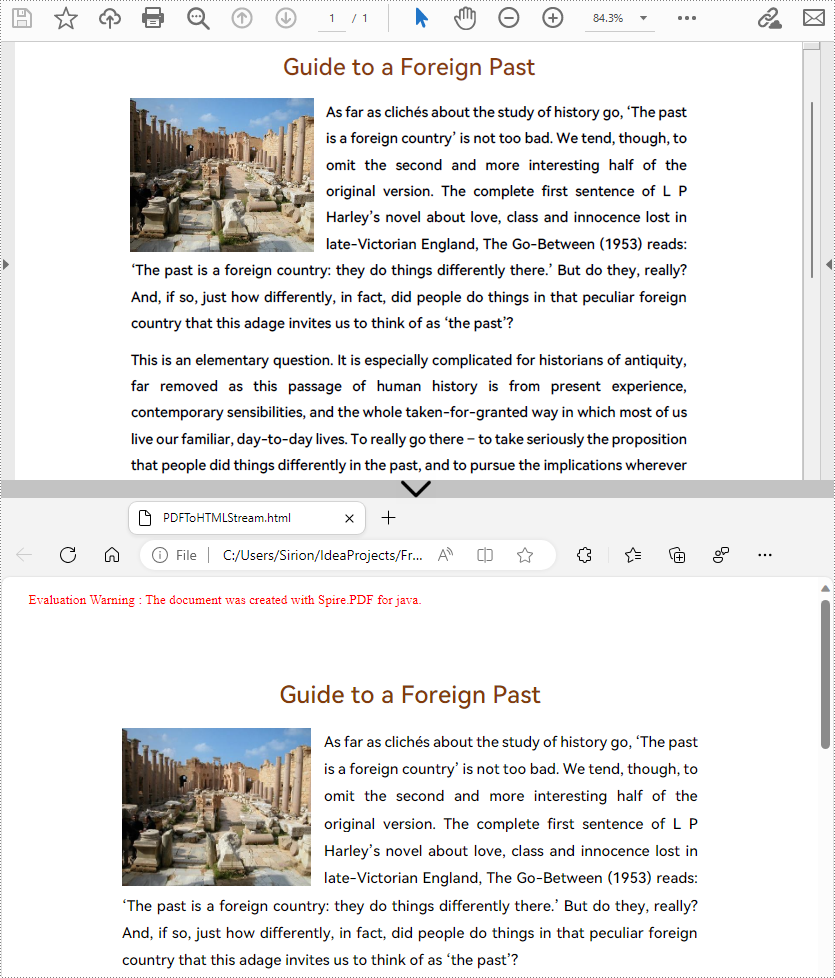Save the PDF file
The image size is (835, 978).
22,17
